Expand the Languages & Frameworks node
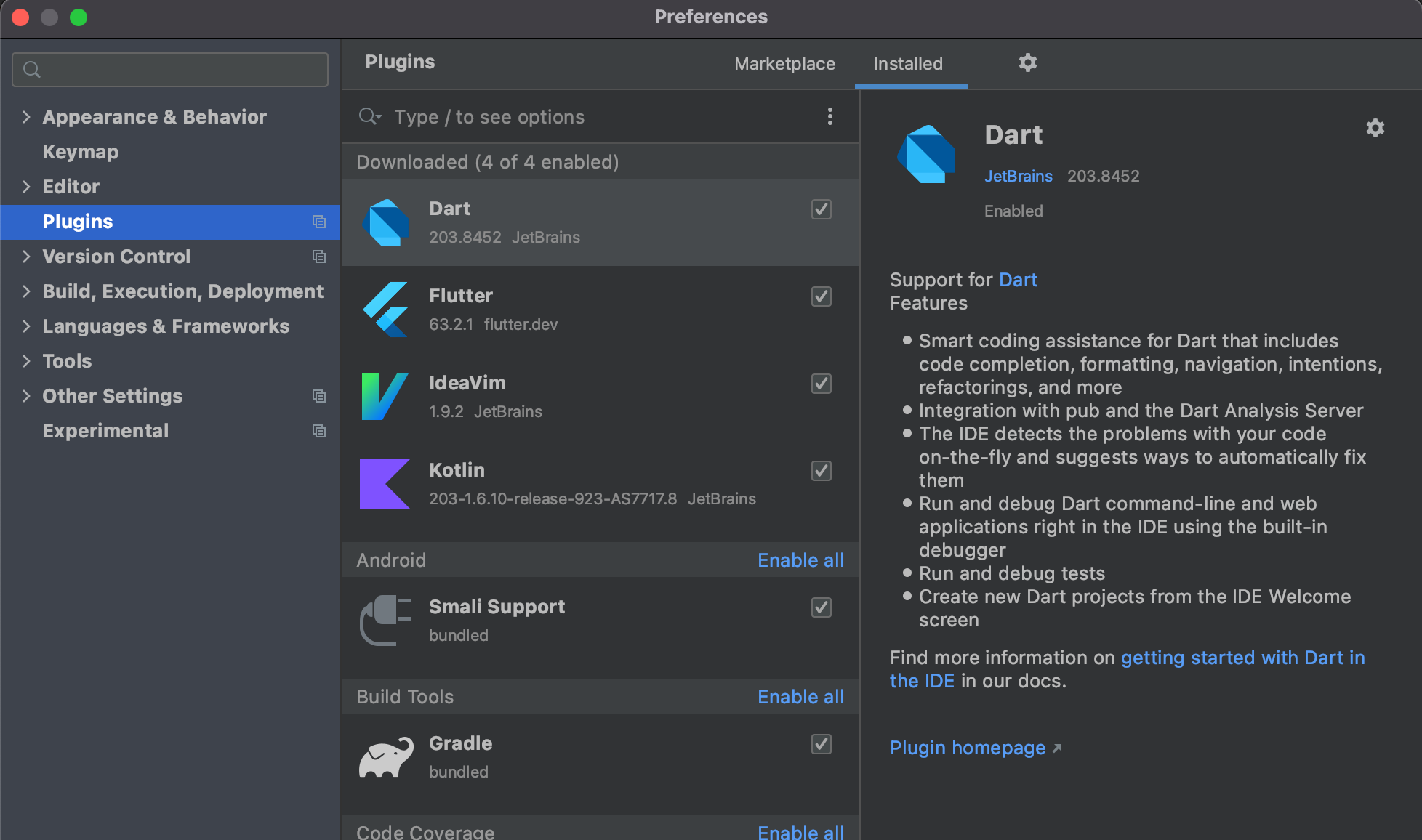 coord(26,326)
